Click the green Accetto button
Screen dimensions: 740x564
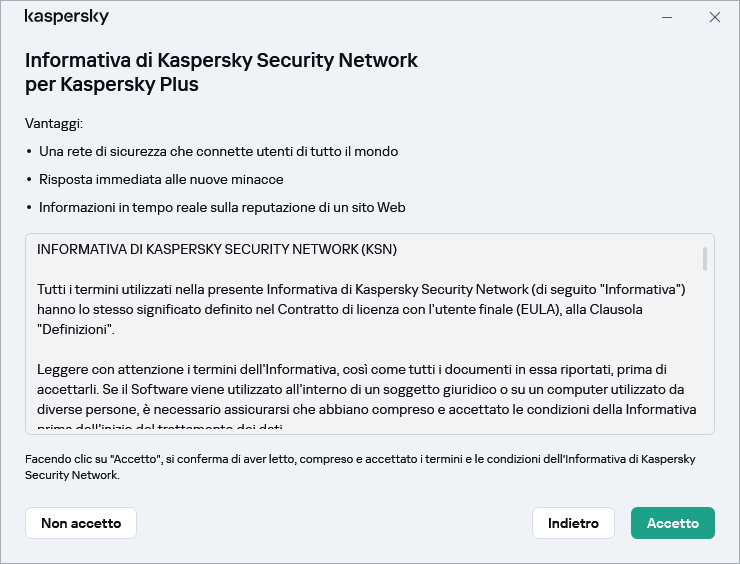pyautogui.click(x=672, y=523)
